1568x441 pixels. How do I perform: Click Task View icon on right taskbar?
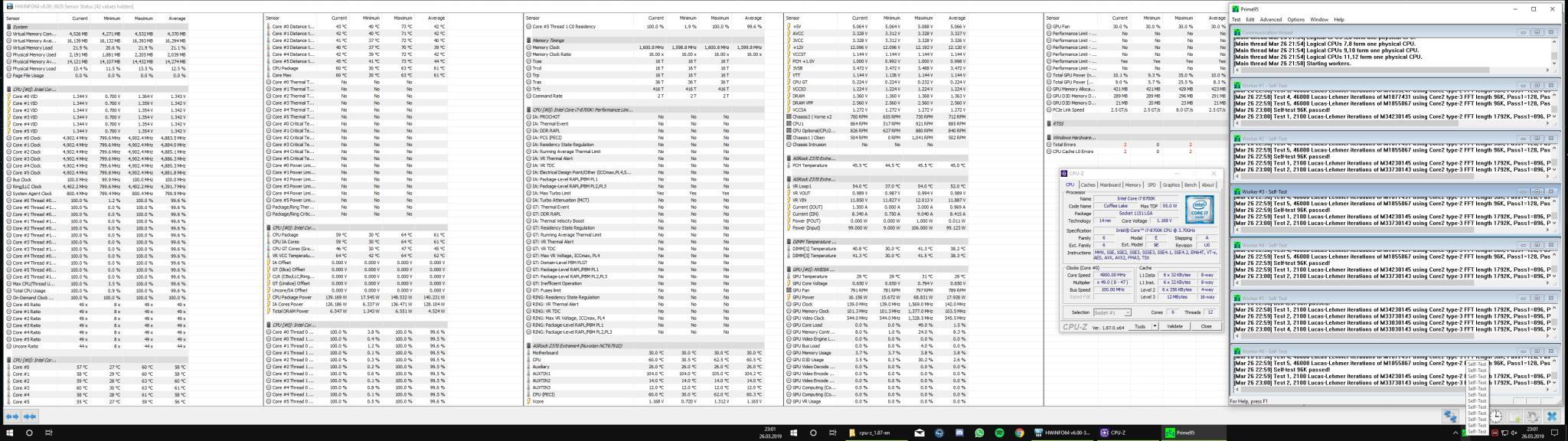(x=833, y=433)
